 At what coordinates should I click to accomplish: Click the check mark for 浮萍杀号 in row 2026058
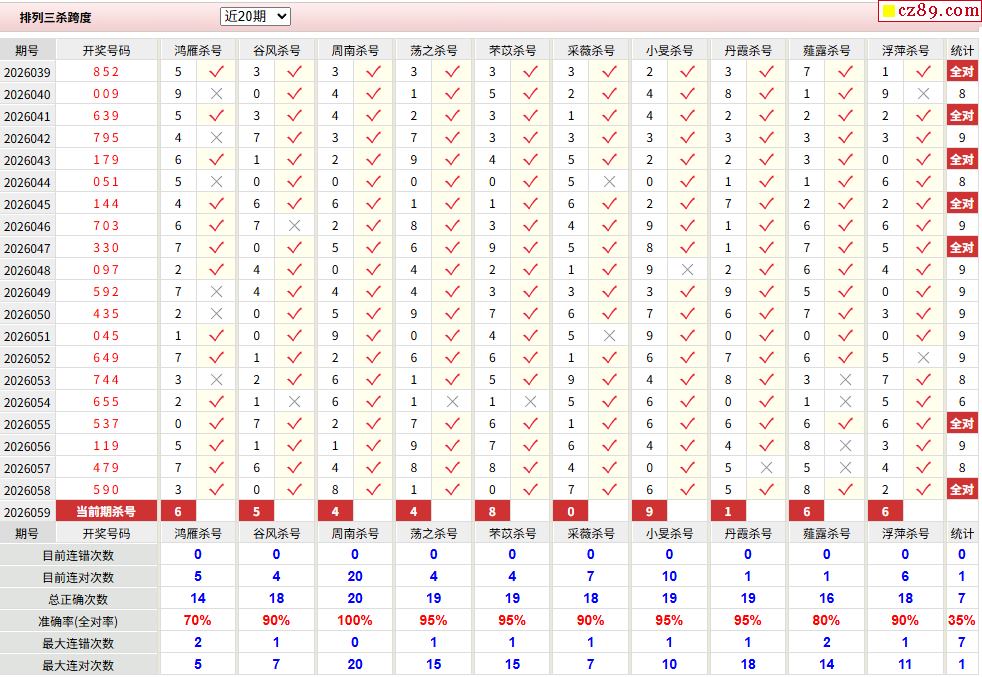(x=923, y=490)
